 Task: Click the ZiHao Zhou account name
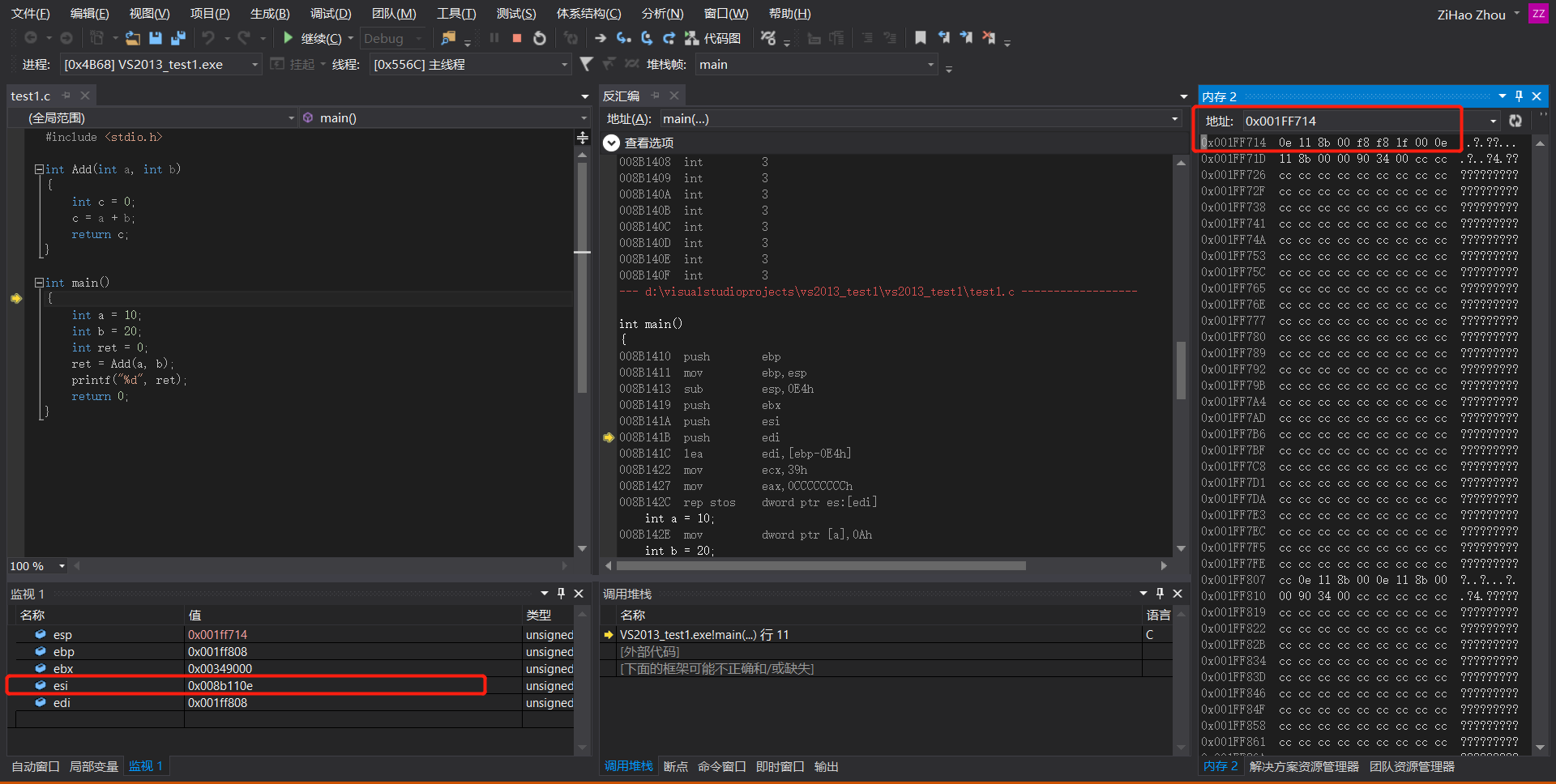pyautogui.click(x=1472, y=15)
